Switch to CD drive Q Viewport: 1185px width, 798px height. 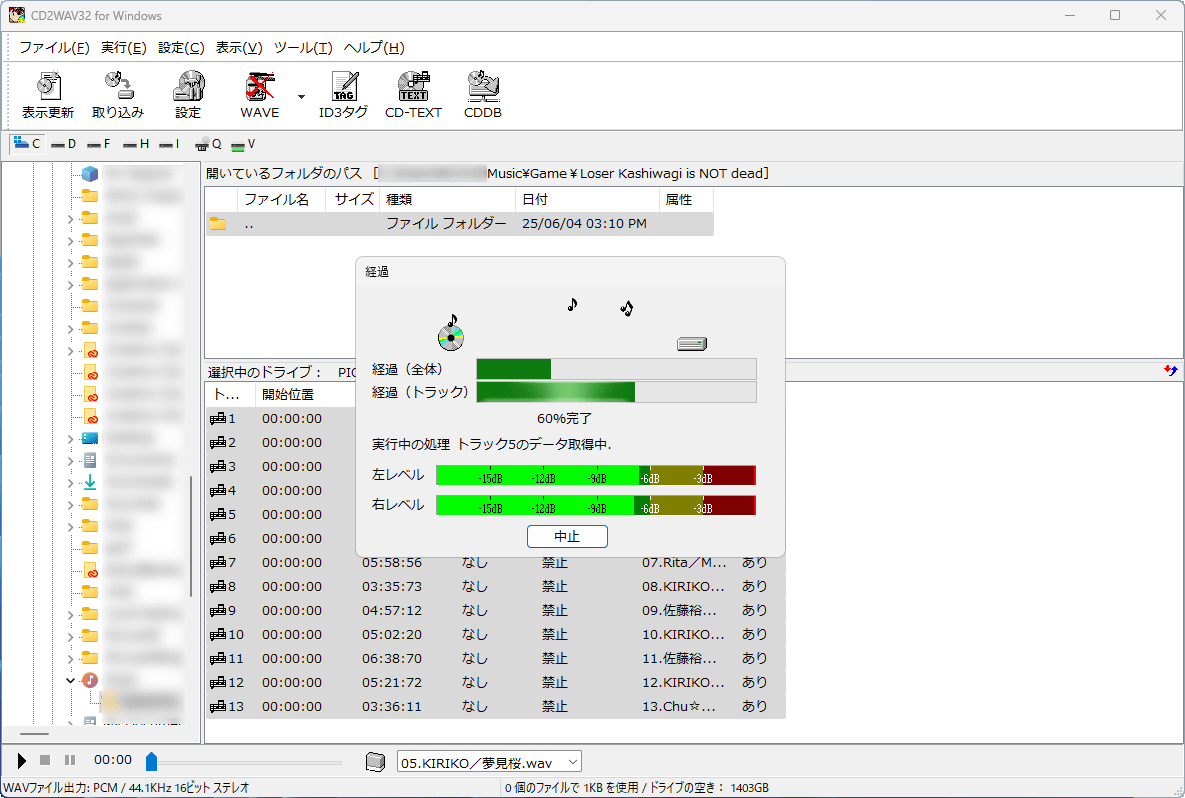point(208,144)
